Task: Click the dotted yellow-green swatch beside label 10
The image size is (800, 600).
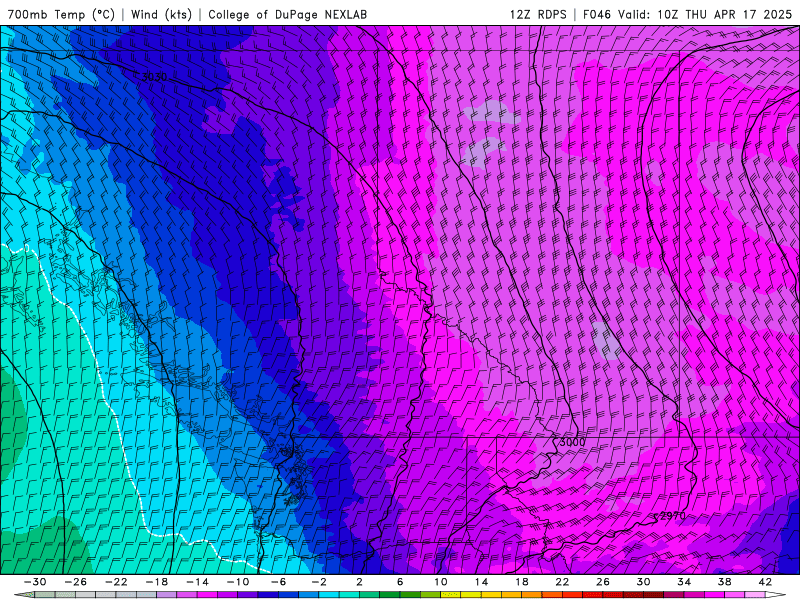Action: pos(451,595)
